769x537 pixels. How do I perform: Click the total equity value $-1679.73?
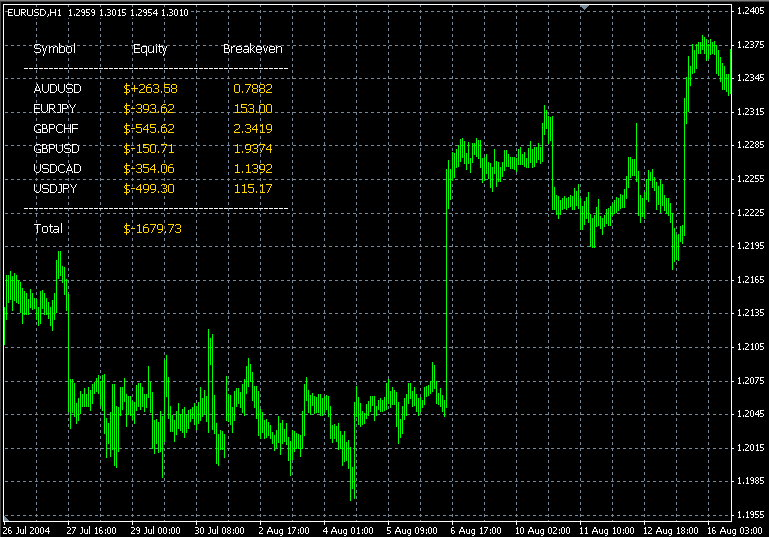pyautogui.click(x=153, y=229)
